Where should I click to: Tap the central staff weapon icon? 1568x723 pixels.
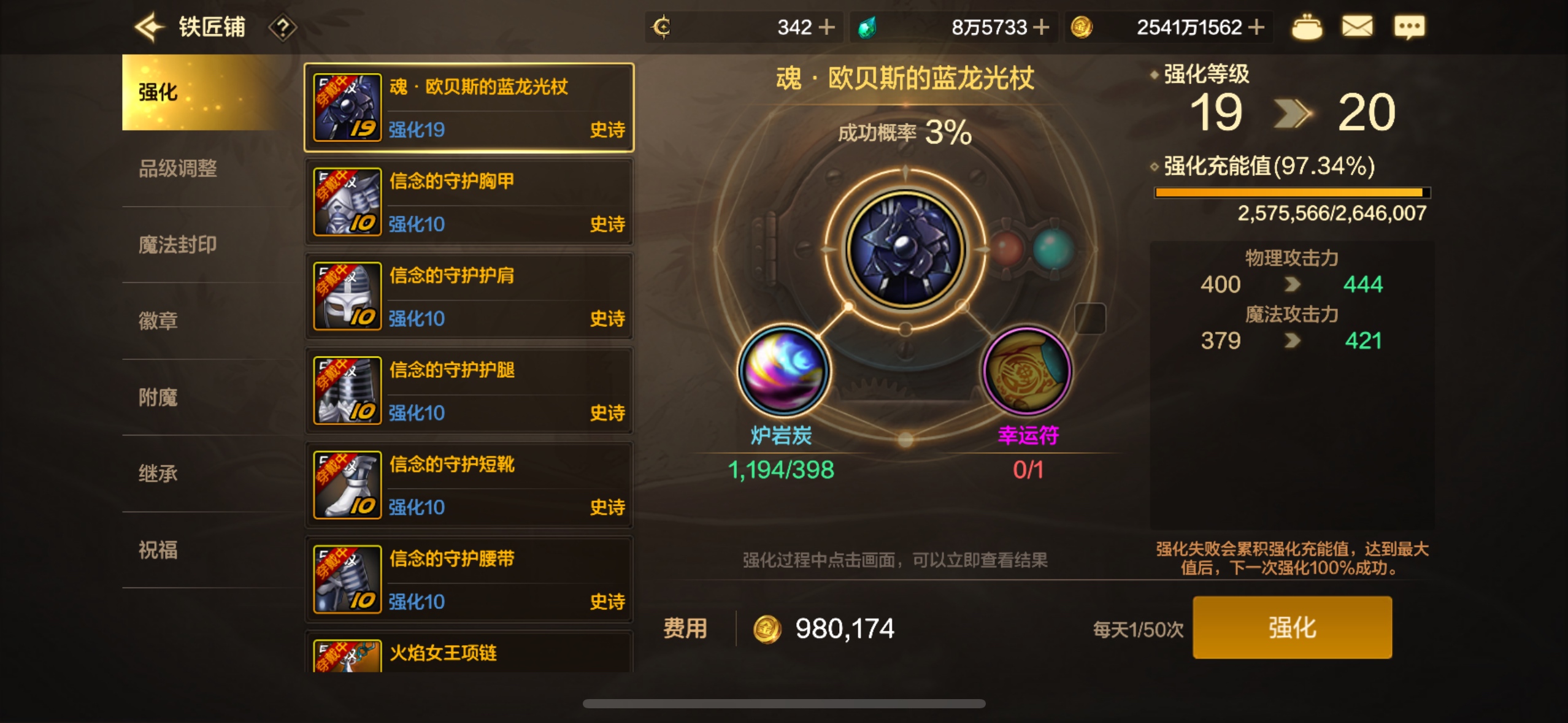click(x=905, y=248)
